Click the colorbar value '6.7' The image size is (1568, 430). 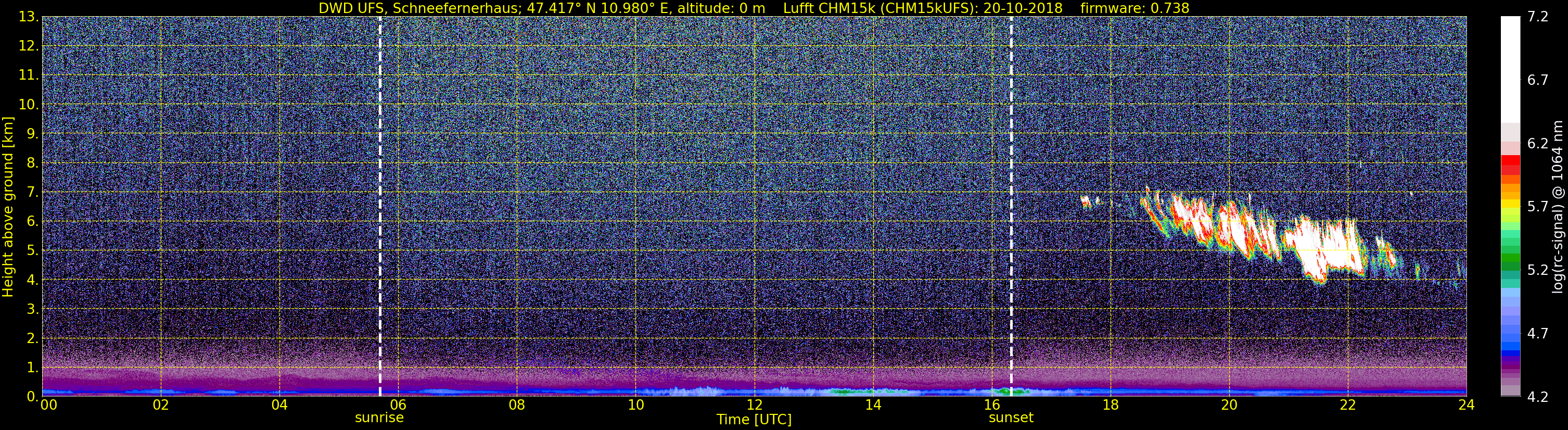pyautogui.click(x=1538, y=80)
